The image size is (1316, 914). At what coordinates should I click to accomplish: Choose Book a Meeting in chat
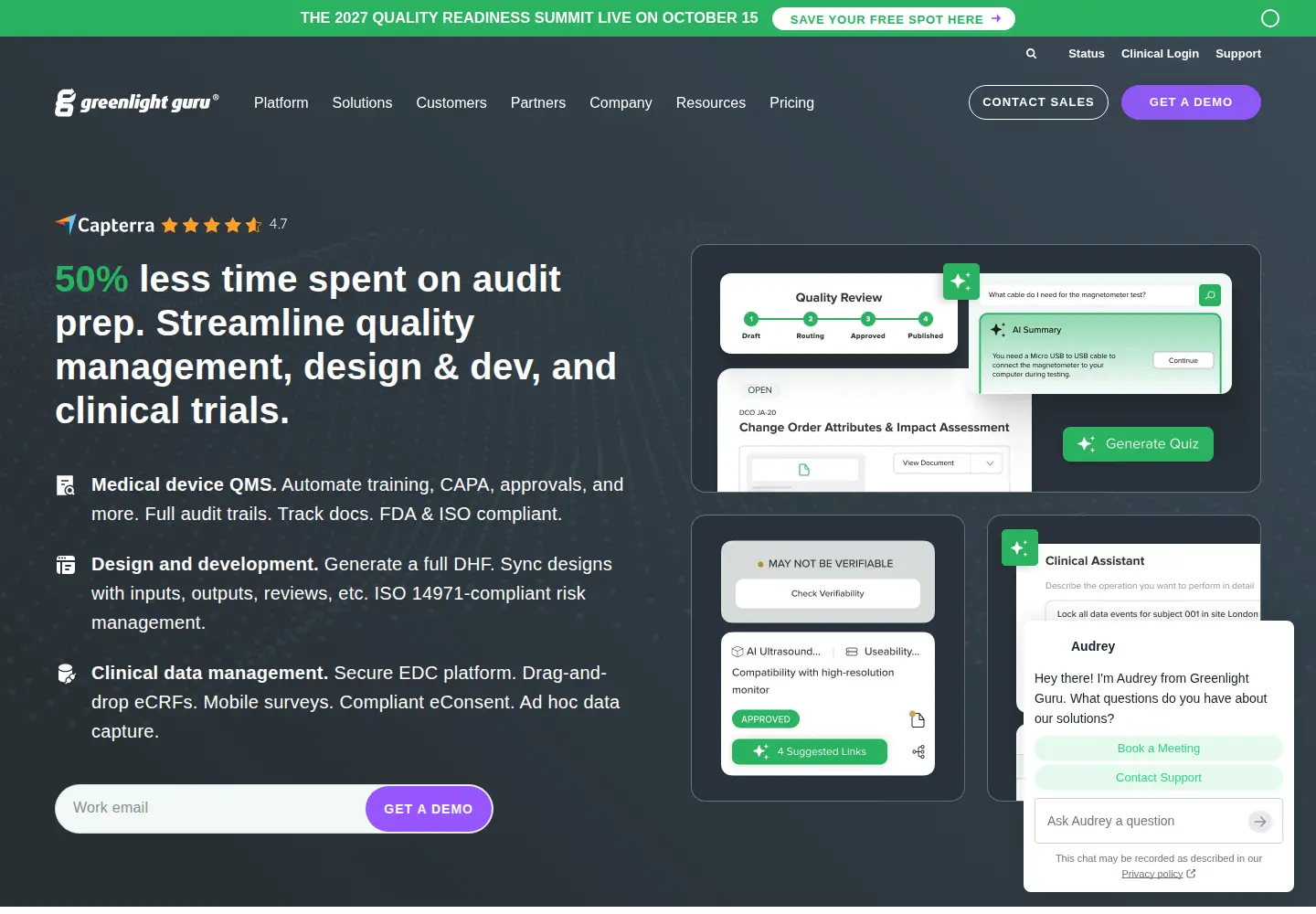coord(1159,749)
